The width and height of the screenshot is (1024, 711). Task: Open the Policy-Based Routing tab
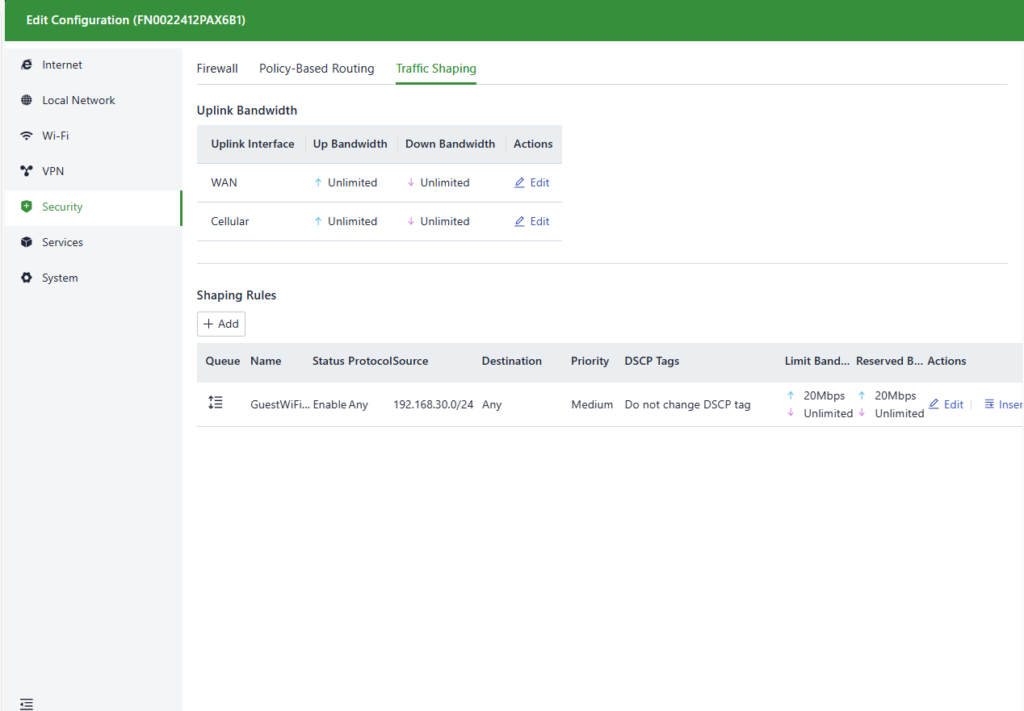click(x=316, y=69)
